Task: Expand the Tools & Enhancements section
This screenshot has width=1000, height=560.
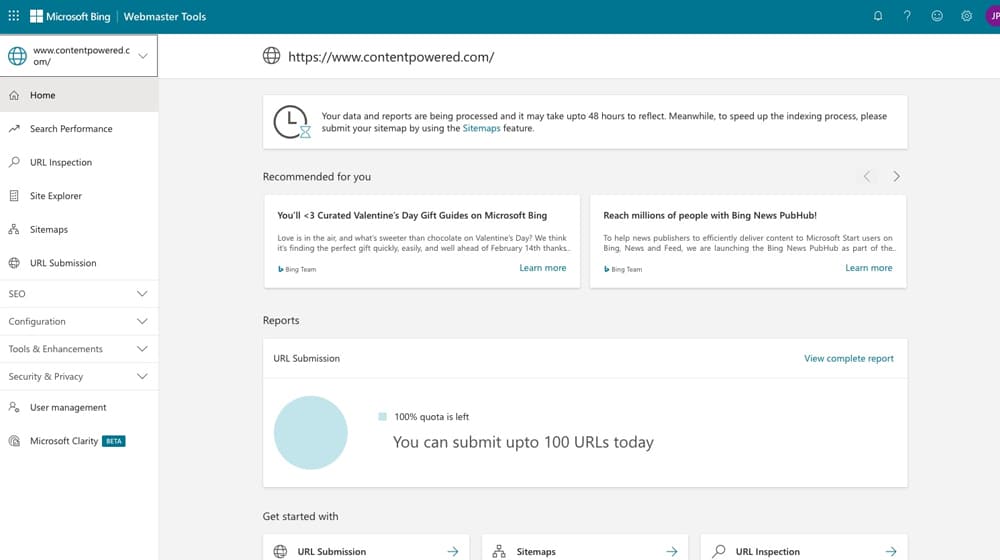Action: pos(79,349)
